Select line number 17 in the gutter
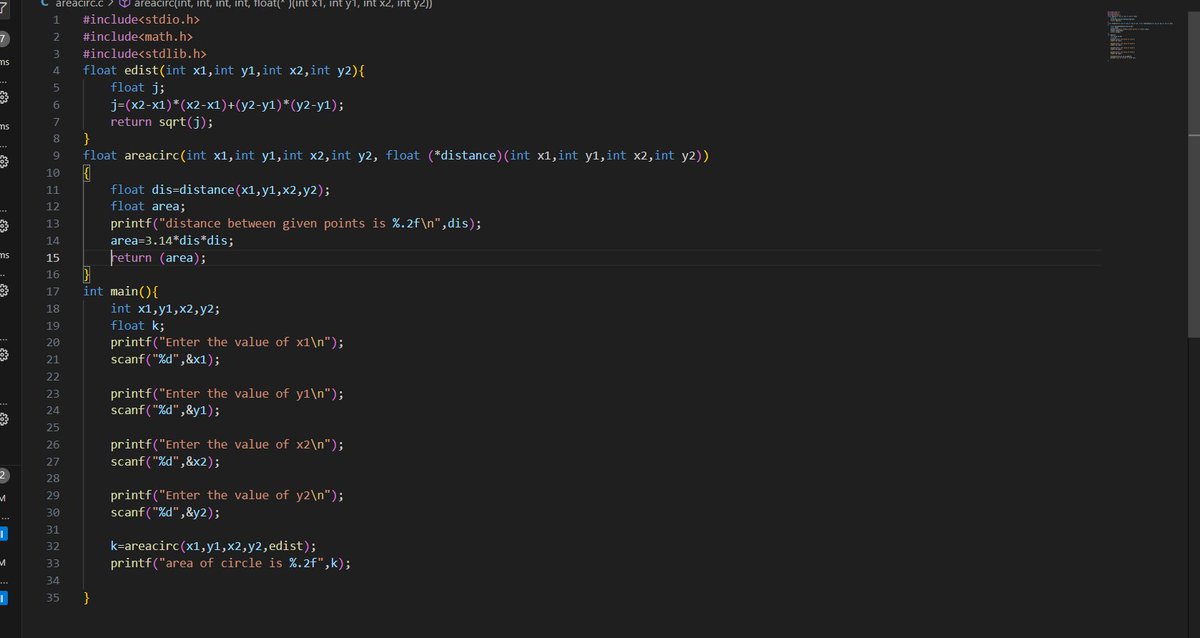This screenshot has height=638, width=1200. pyautogui.click(x=54, y=291)
